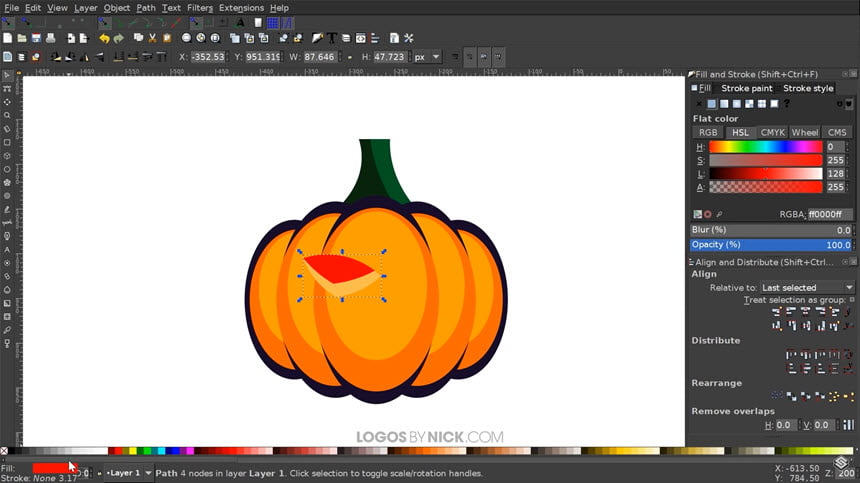Click the green Redo arrow
The image size is (860, 483).
[118, 38]
